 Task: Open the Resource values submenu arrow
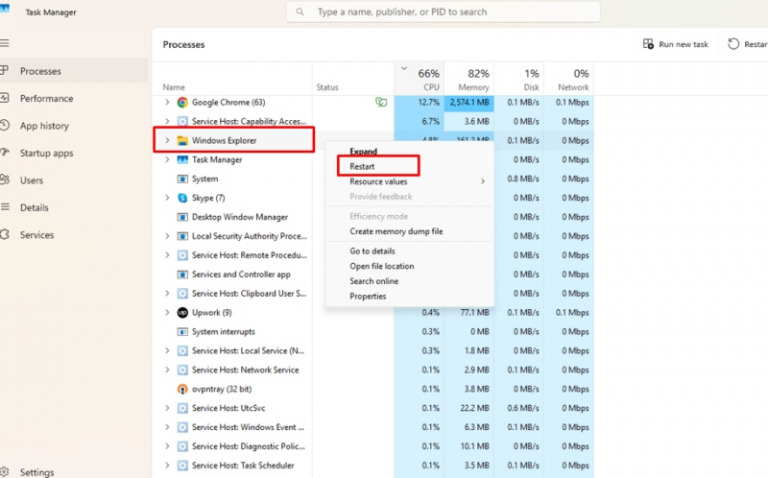click(482, 182)
